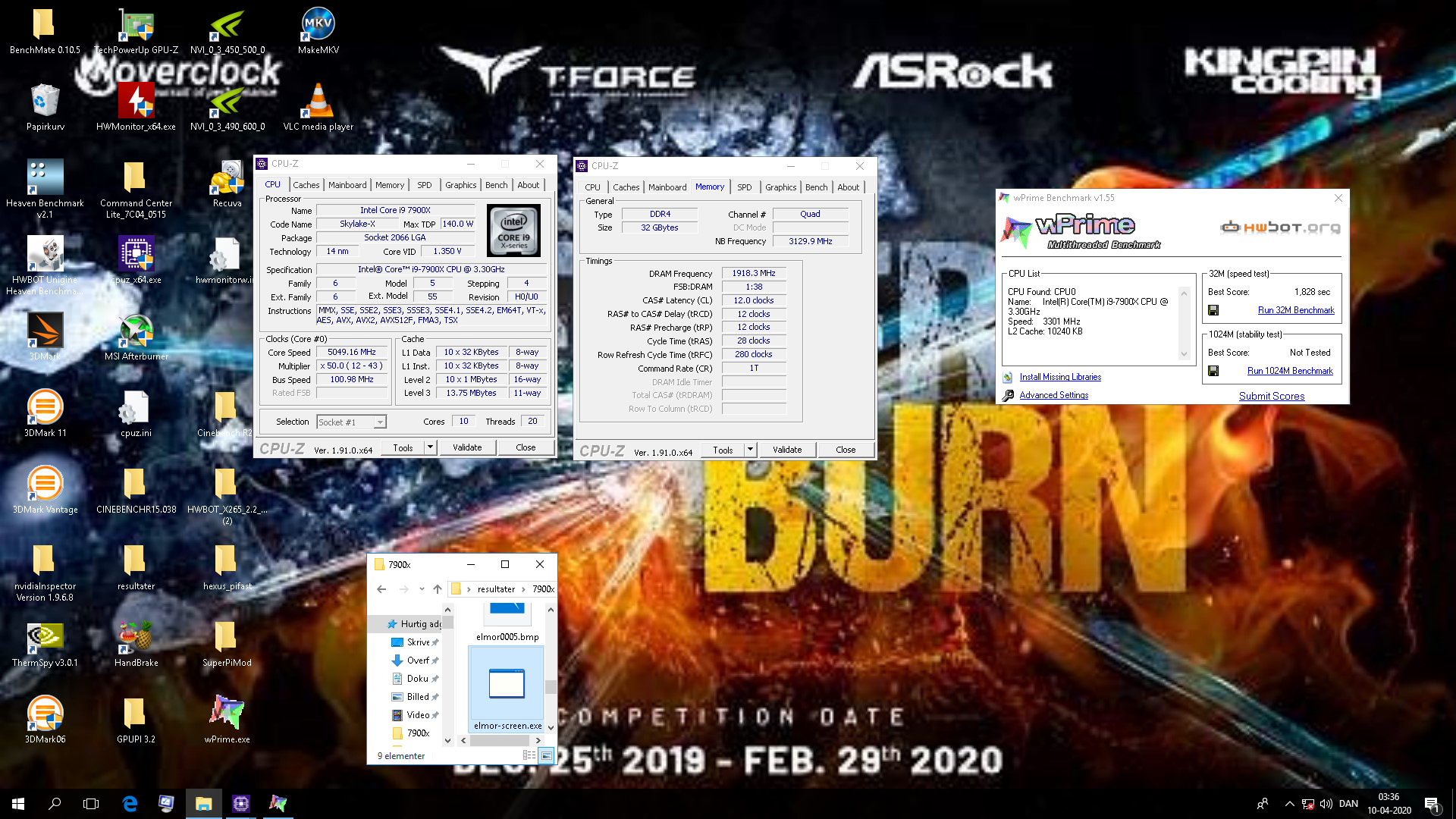Click Hurtig adgang in navigation pane
The height and width of the screenshot is (819, 1456).
(414, 624)
